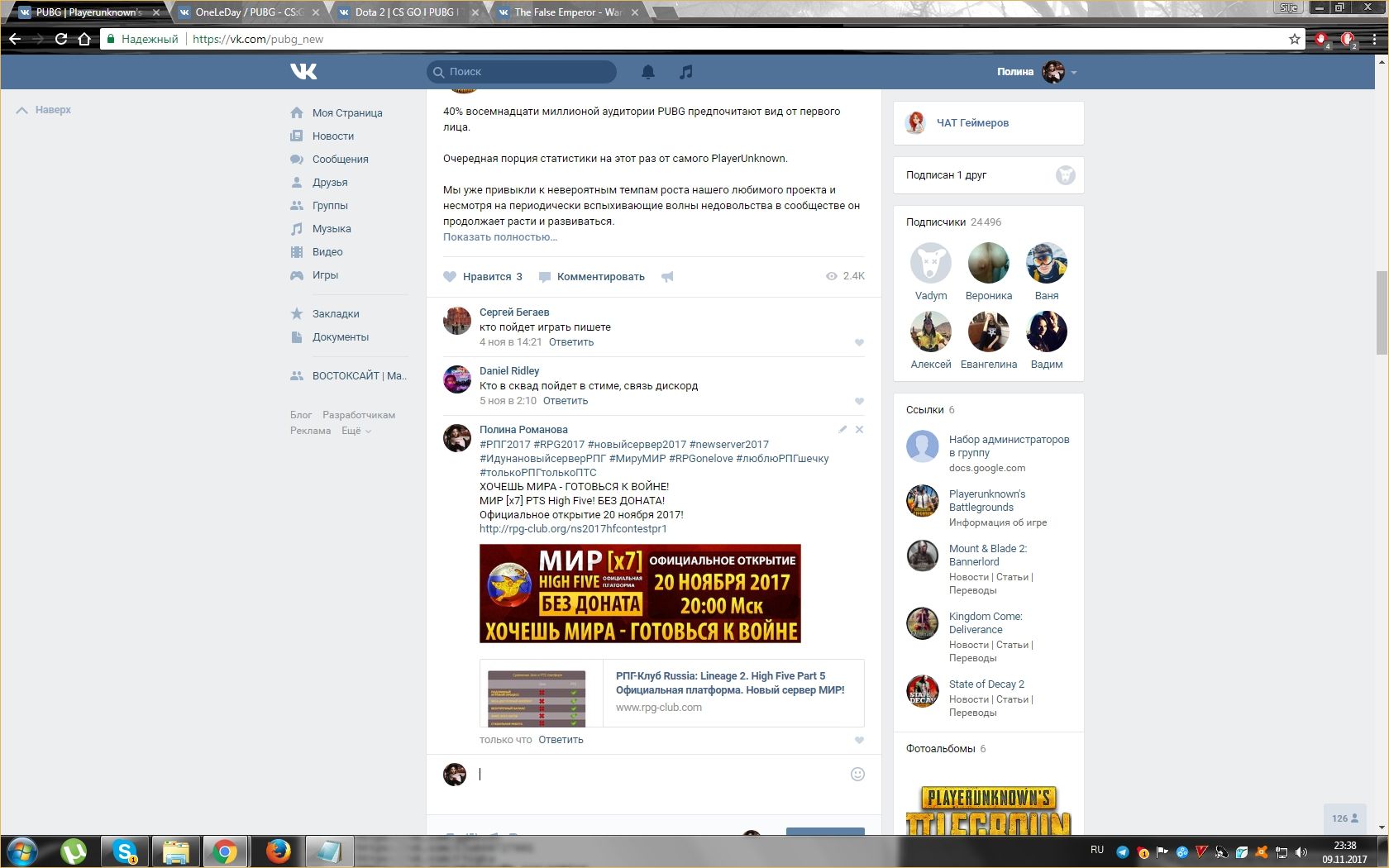
Task: Click the star icon beside Закладки
Action: 297,313
